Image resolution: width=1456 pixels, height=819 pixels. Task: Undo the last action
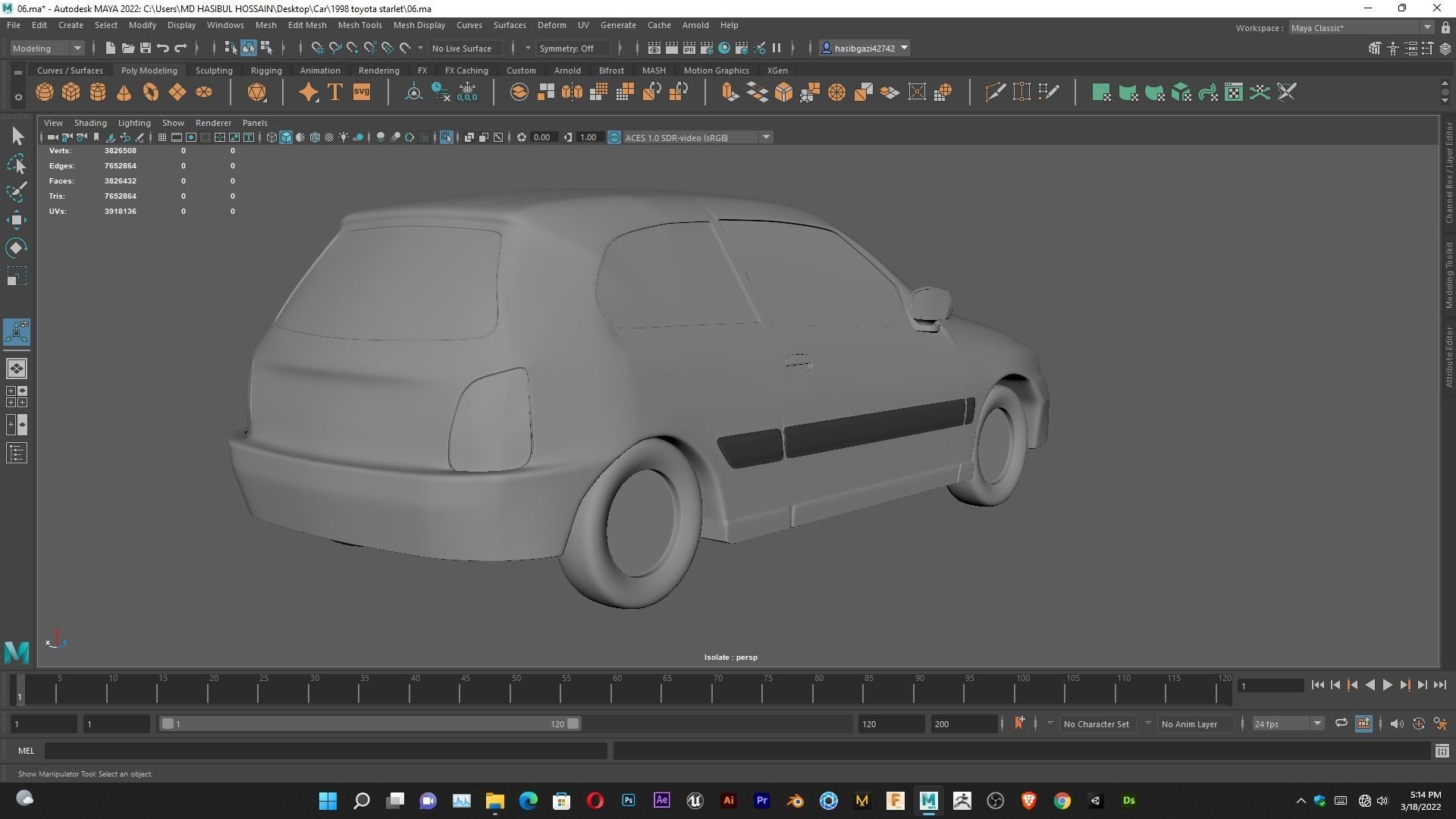[x=162, y=48]
